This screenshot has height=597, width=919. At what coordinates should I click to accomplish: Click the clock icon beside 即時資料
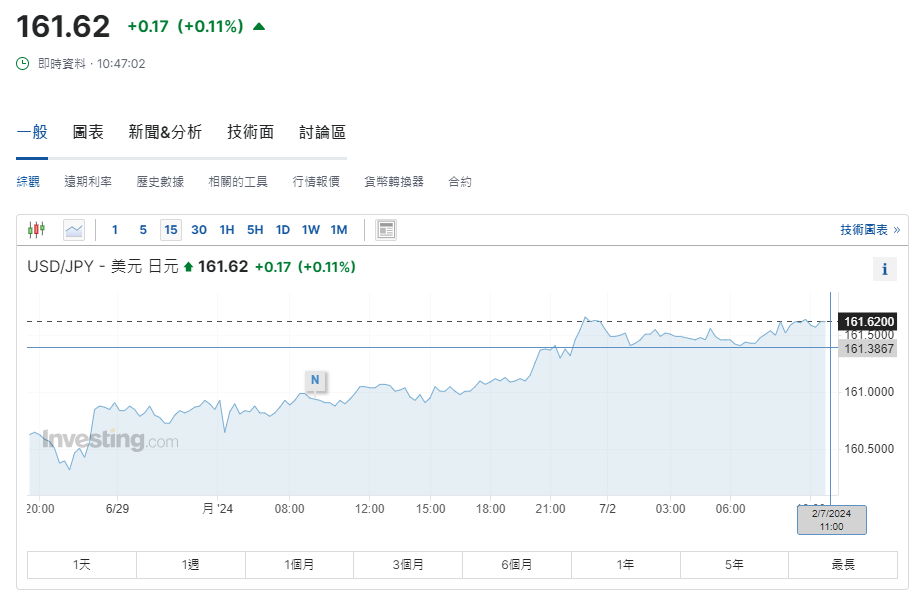click(23, 63)
